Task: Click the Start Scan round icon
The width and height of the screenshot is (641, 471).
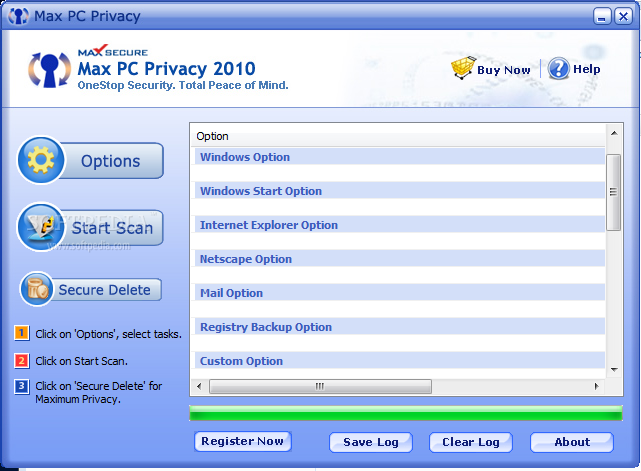Action: click(x=40, y=227)
